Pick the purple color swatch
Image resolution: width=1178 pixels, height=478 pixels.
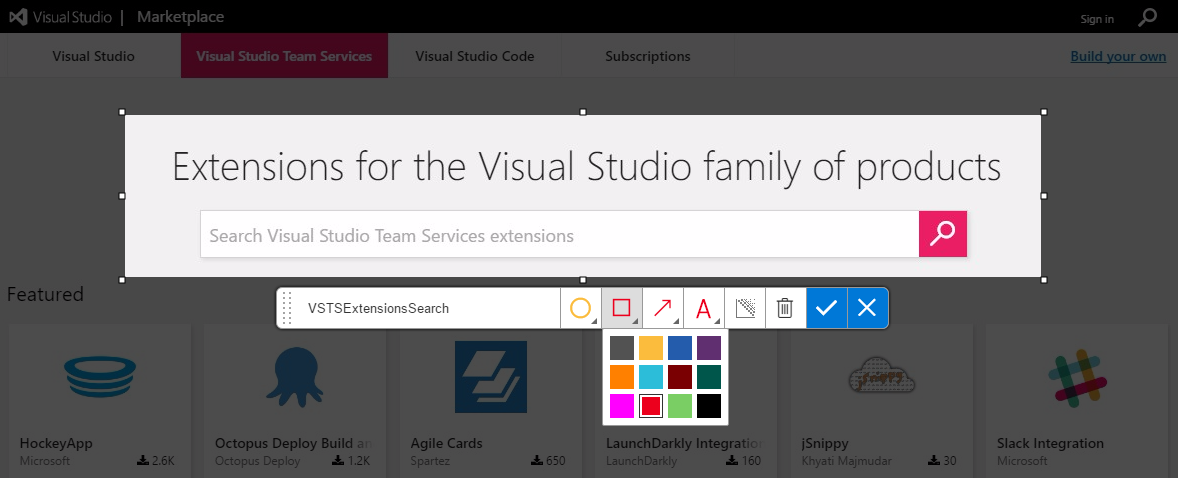pos(709,348)
